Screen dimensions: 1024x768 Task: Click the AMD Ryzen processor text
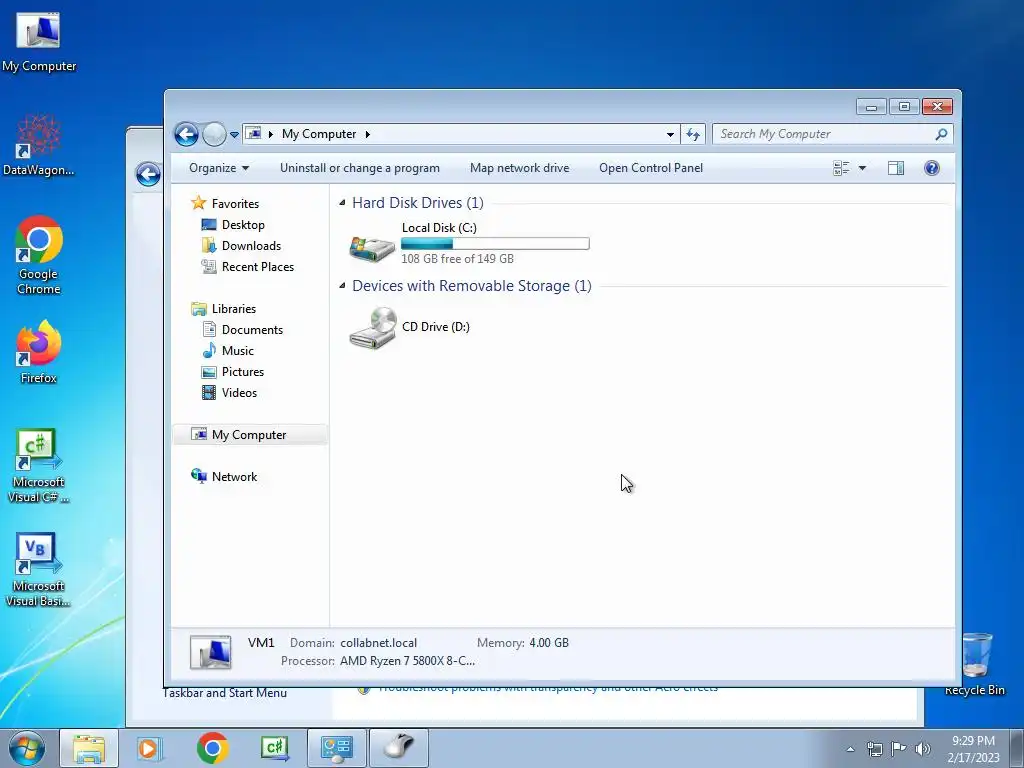(408, 661)
